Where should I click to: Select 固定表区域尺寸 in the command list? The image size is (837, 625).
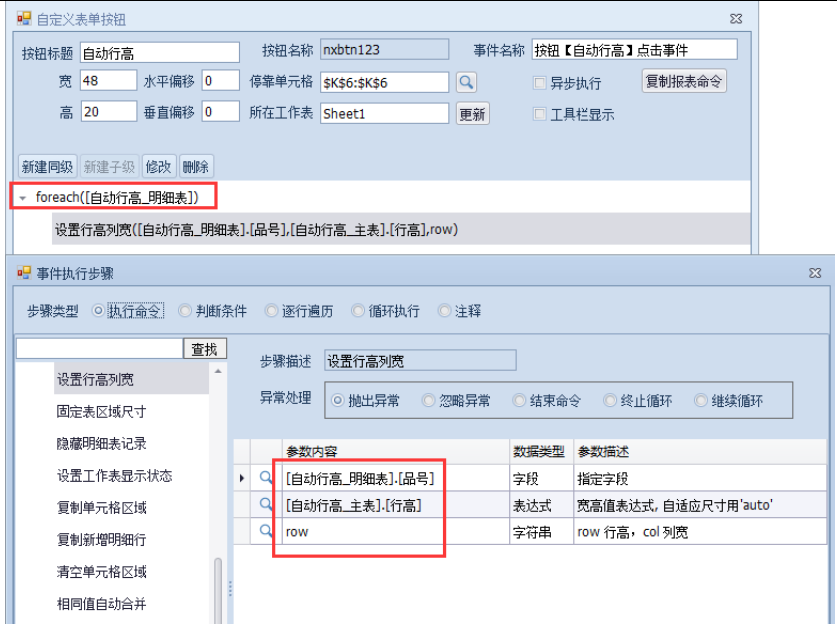pyautogui.click(x=102, y=411)
